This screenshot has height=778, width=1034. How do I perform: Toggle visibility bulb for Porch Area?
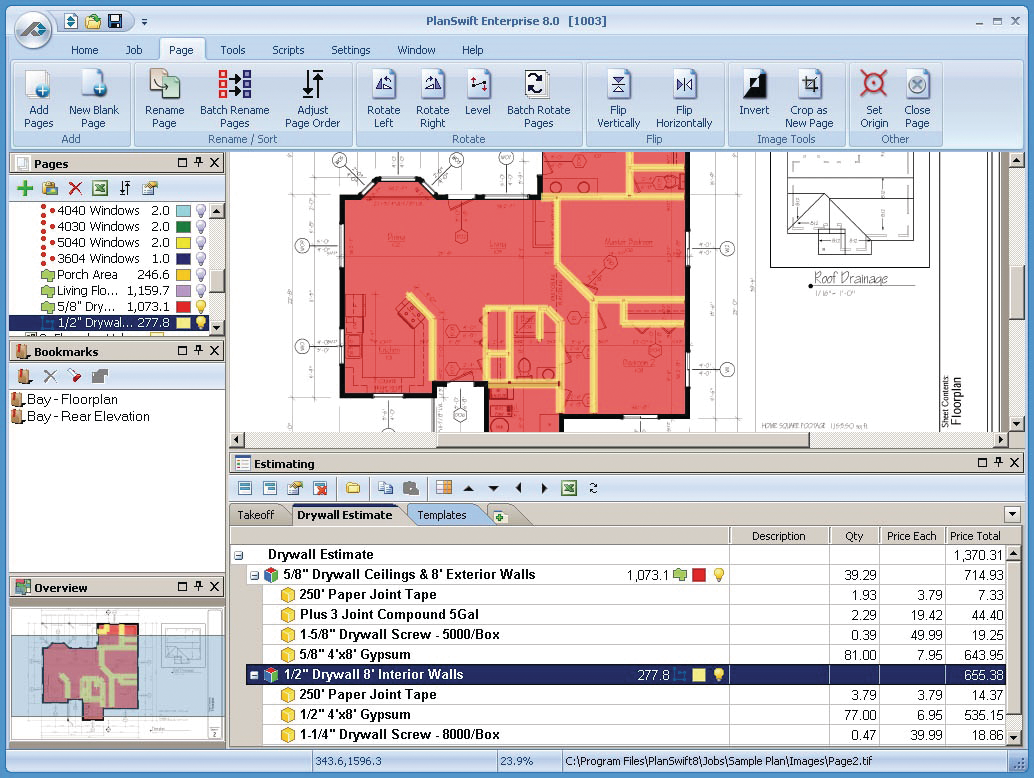[201, 275]
